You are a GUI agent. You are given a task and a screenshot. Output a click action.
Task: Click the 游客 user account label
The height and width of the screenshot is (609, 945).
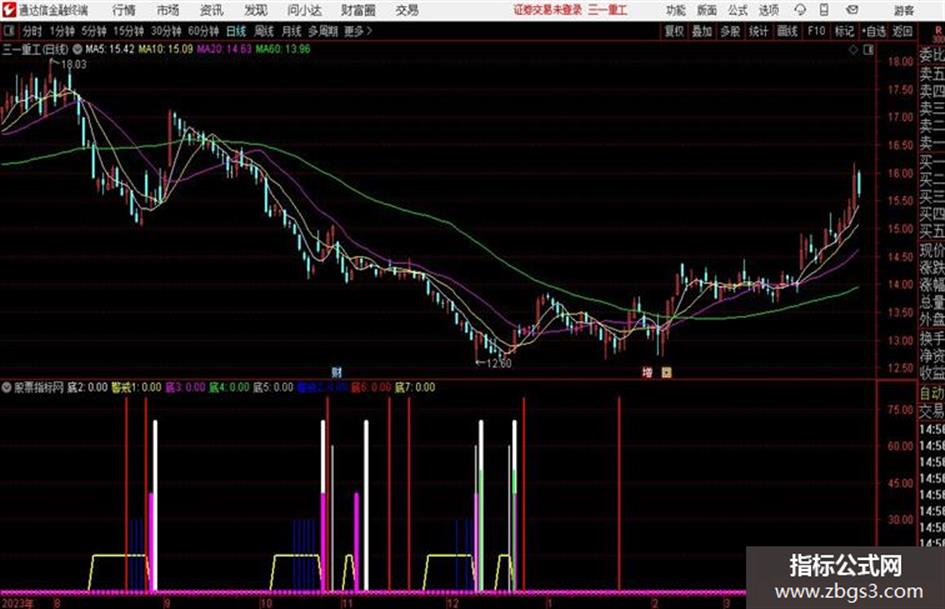(x=904, y=10)
